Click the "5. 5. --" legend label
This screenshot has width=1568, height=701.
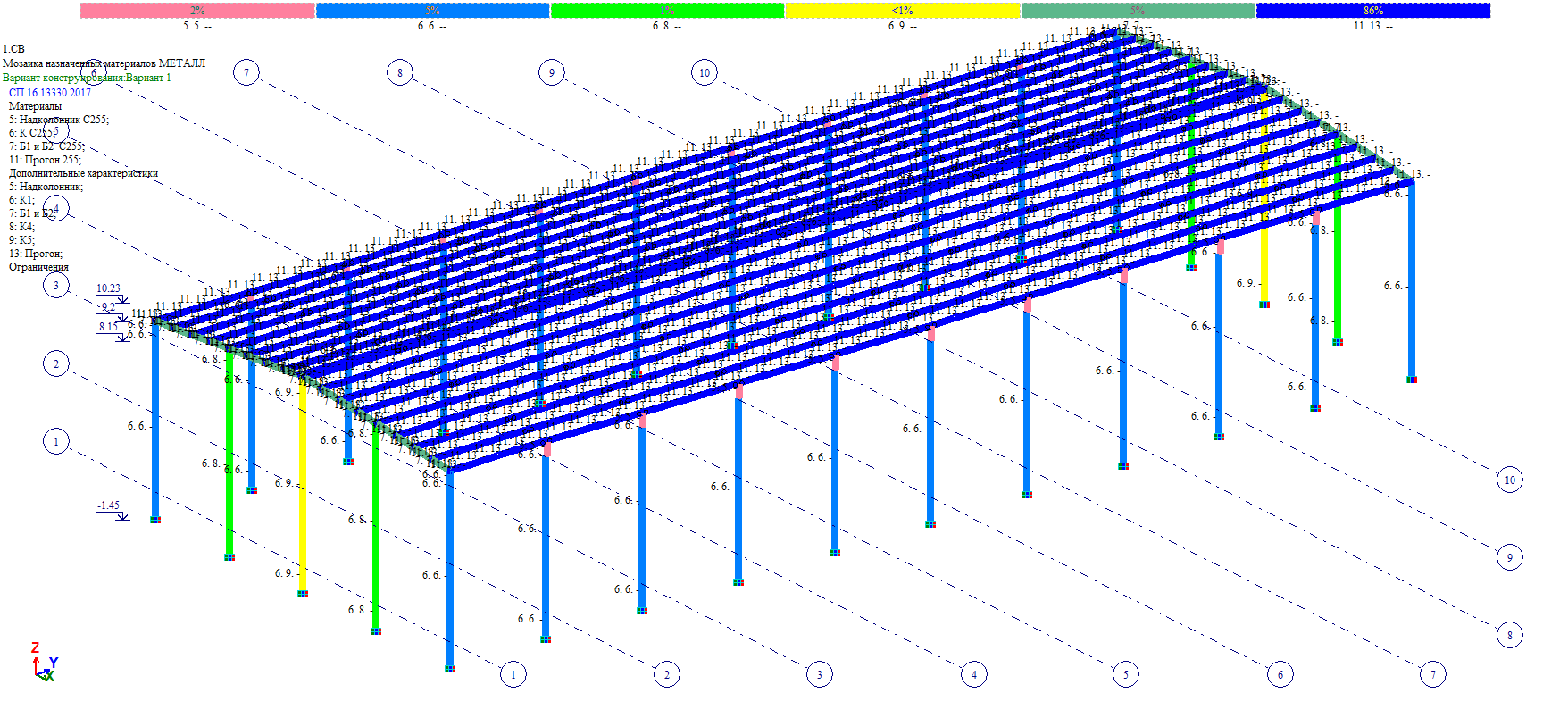197,26
